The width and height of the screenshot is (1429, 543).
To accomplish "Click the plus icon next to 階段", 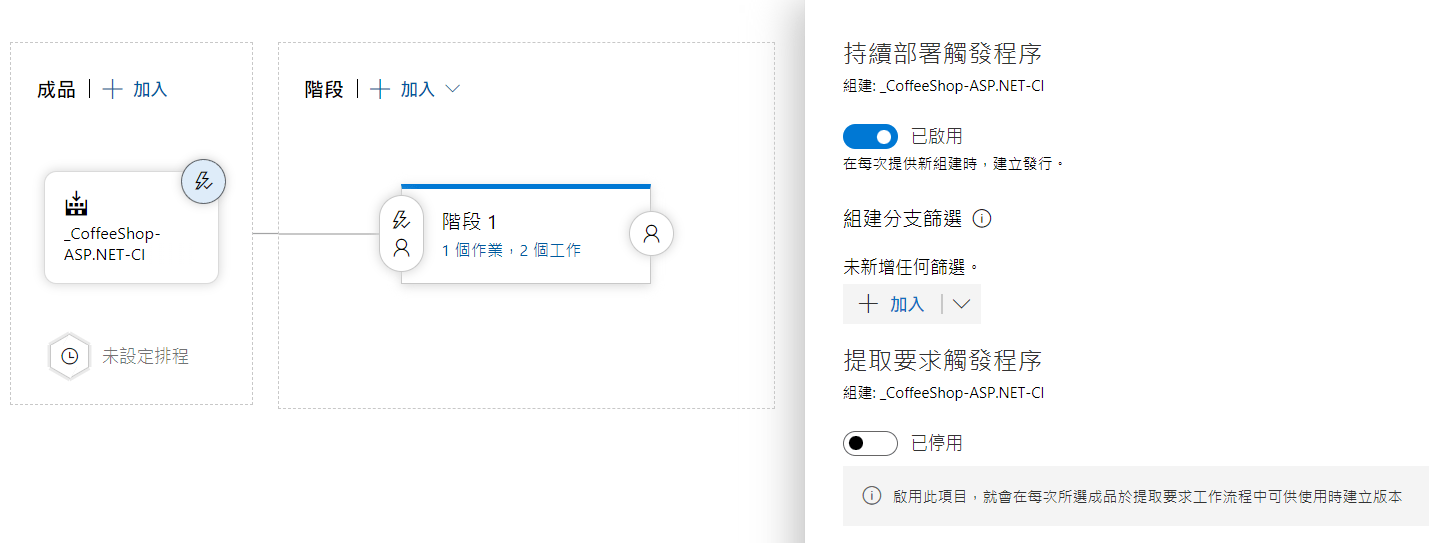I will pyautogui.click(x=380, y=89).
